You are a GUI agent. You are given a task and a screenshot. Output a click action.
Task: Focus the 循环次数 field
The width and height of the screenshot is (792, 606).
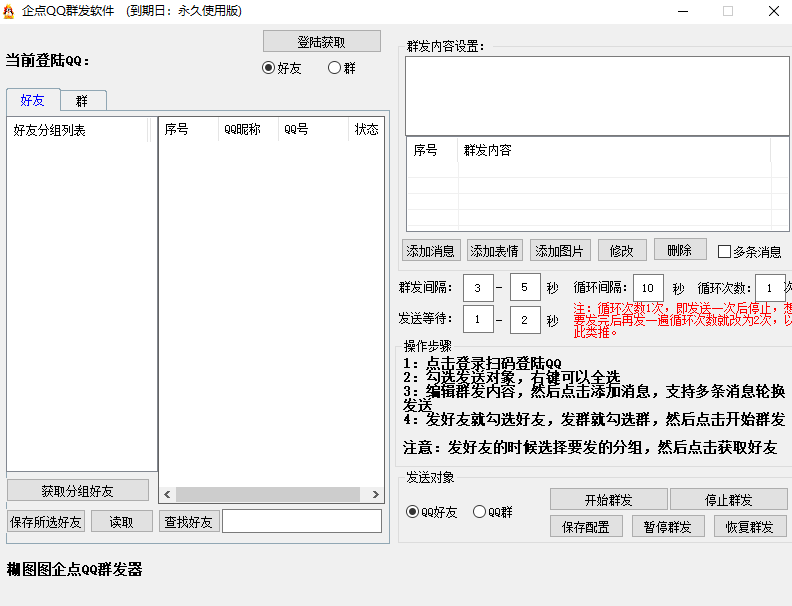click(770, 288)
